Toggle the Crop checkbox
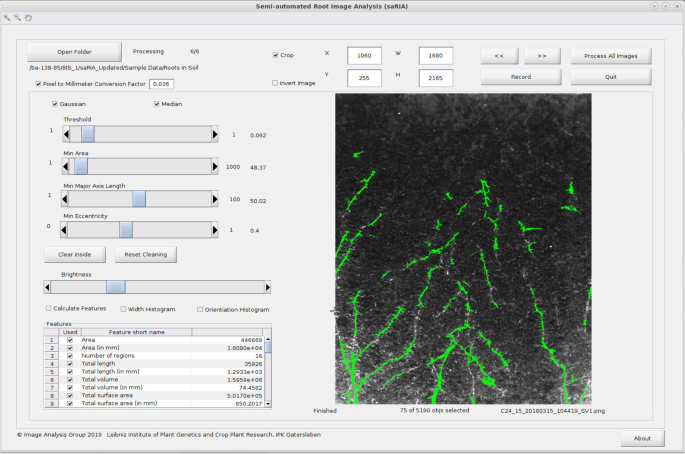 [275, 55]
